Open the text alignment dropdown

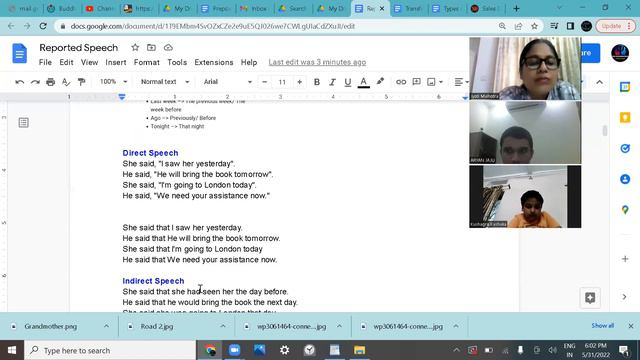461,82
